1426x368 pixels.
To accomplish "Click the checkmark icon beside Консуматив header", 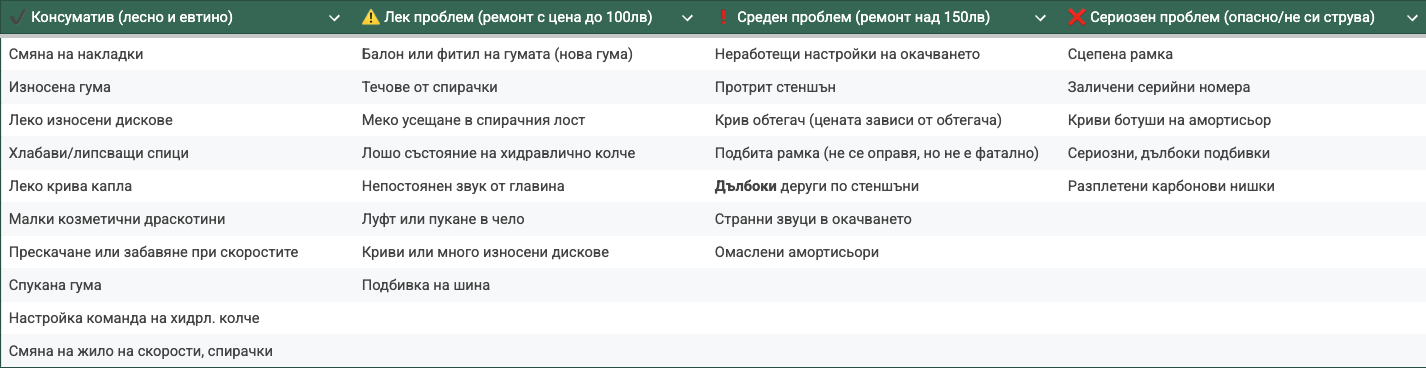I will click(x=17, y=17).
